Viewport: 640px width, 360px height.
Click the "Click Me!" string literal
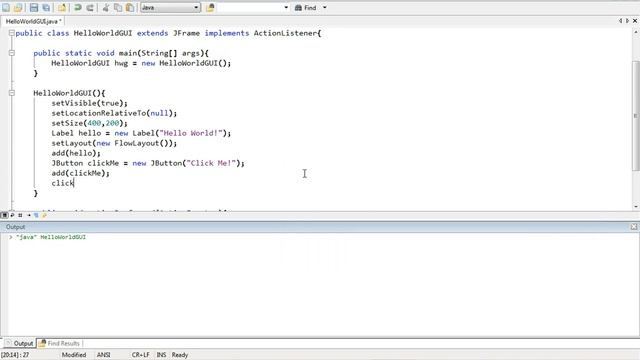(211, 163)
